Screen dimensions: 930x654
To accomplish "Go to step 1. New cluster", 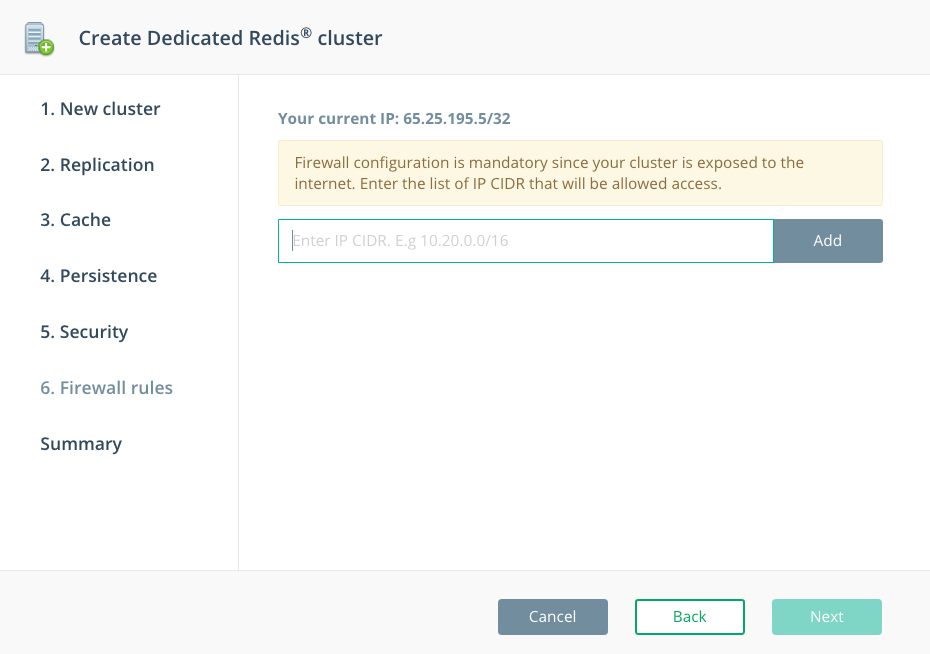I will [100, 109].
